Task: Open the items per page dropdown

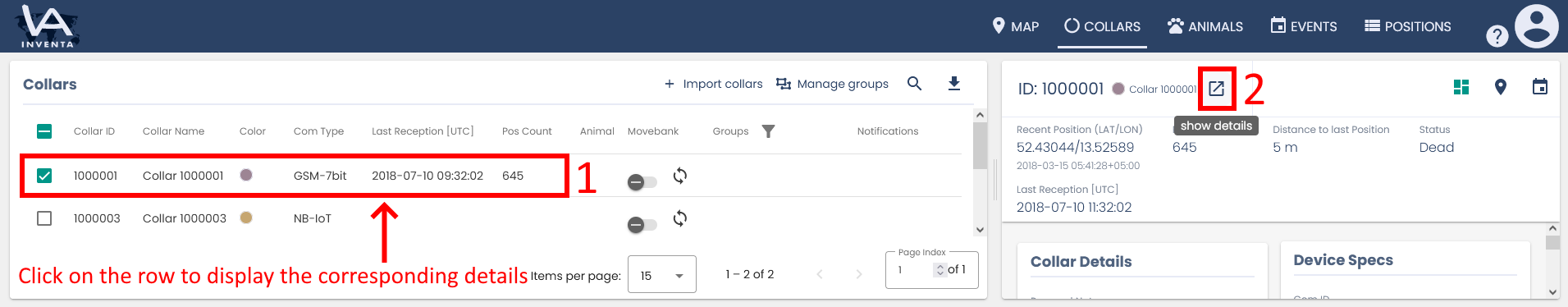Action: pyautogui.click(x=662, y=275)
